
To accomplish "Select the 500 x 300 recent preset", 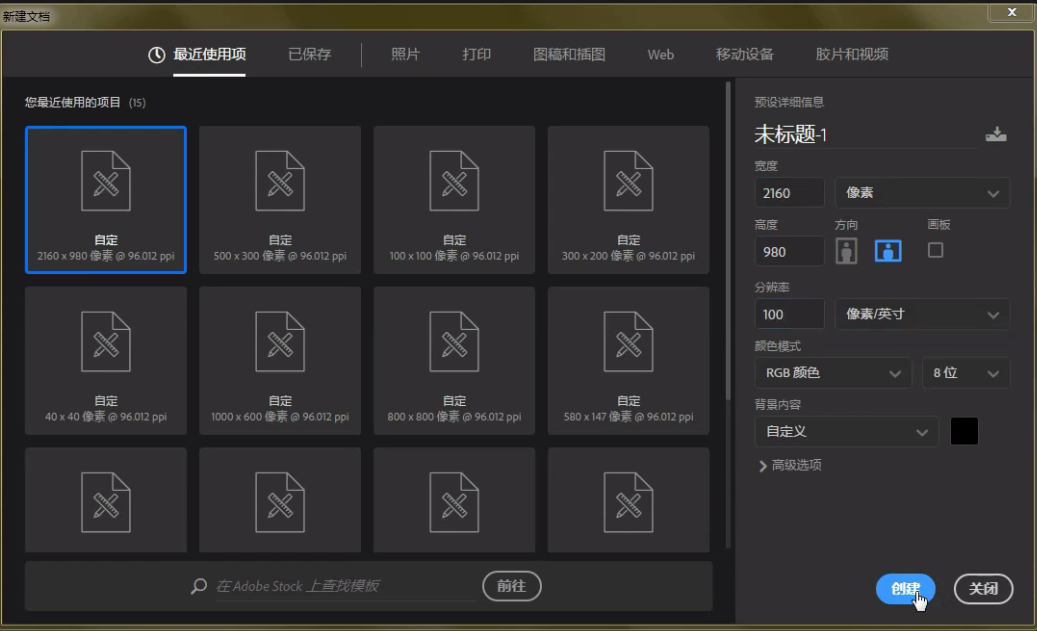I will pyautogui.click(x=279, y=200).
